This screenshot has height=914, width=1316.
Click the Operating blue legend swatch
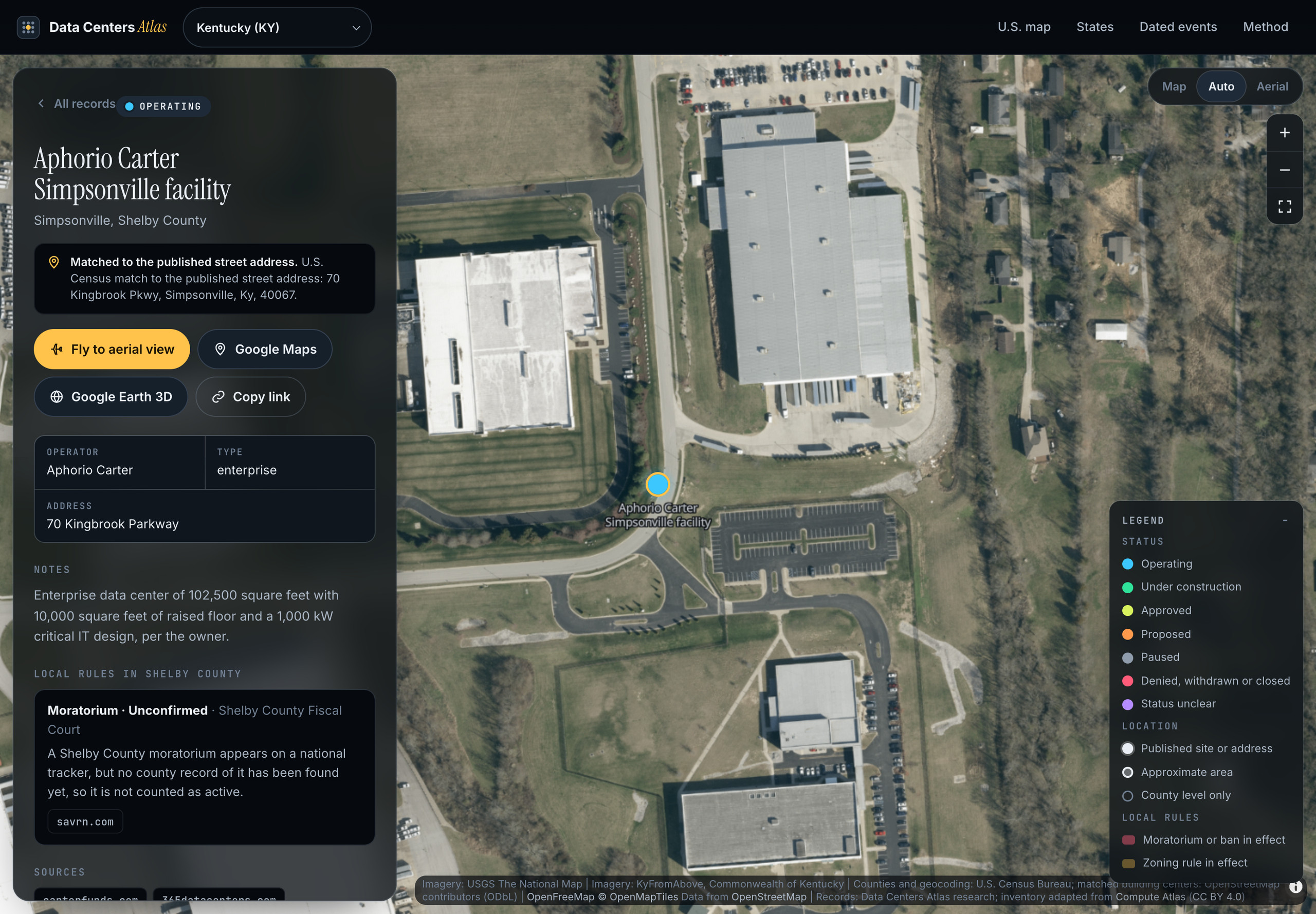(x=1127, y=564)
